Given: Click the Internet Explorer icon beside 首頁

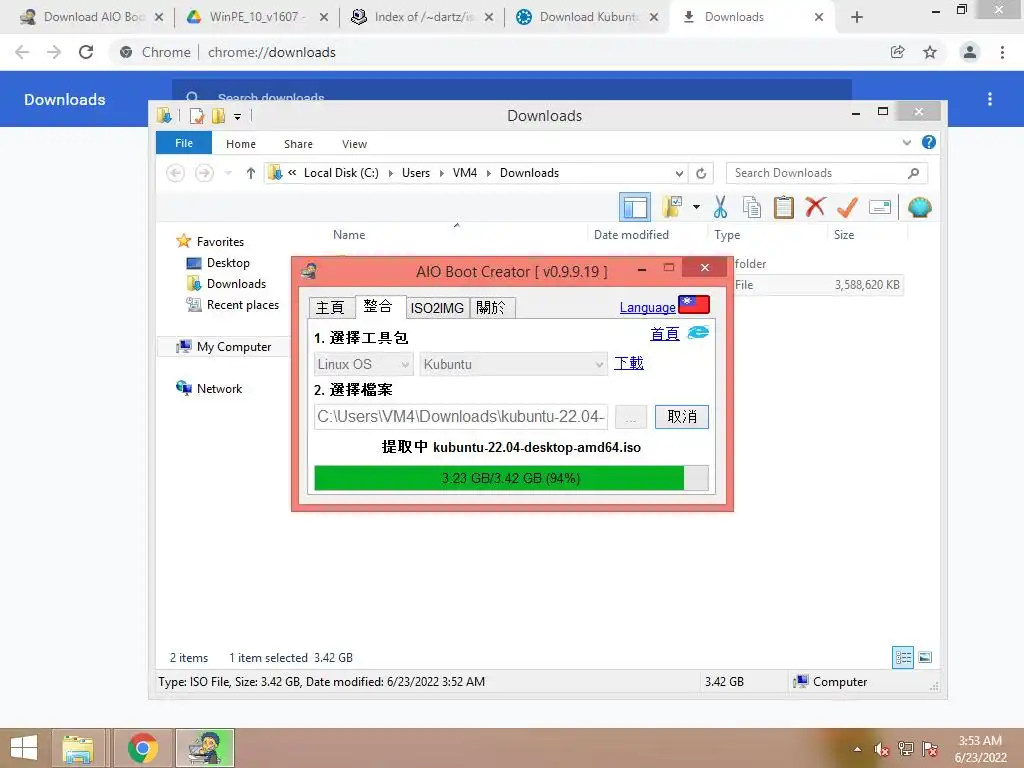Looking at the screenshot, I should click(698, 332).
